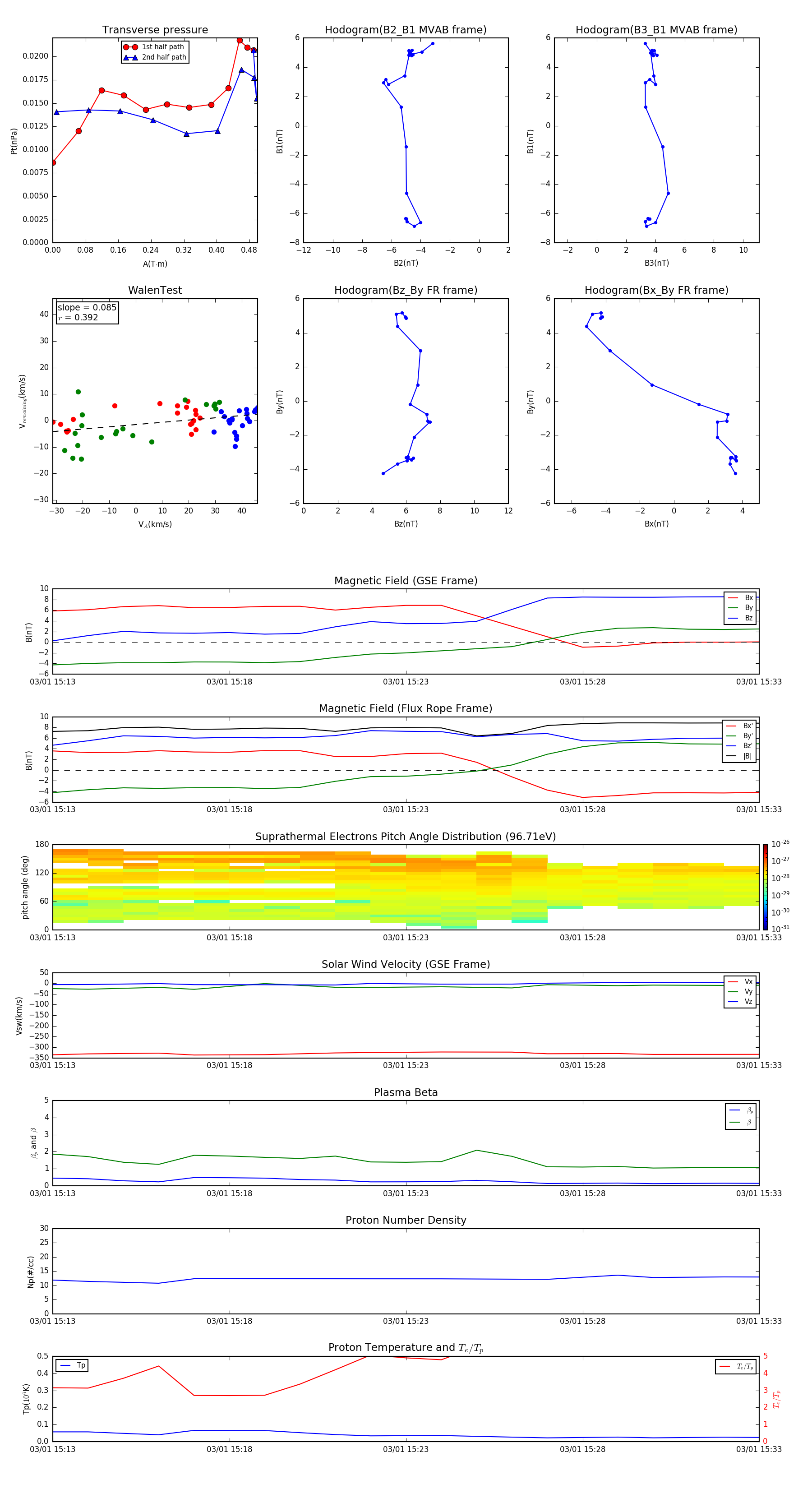
Task: Click the By' legend entry in Flux Rope plot
Action: pos(739,736)
